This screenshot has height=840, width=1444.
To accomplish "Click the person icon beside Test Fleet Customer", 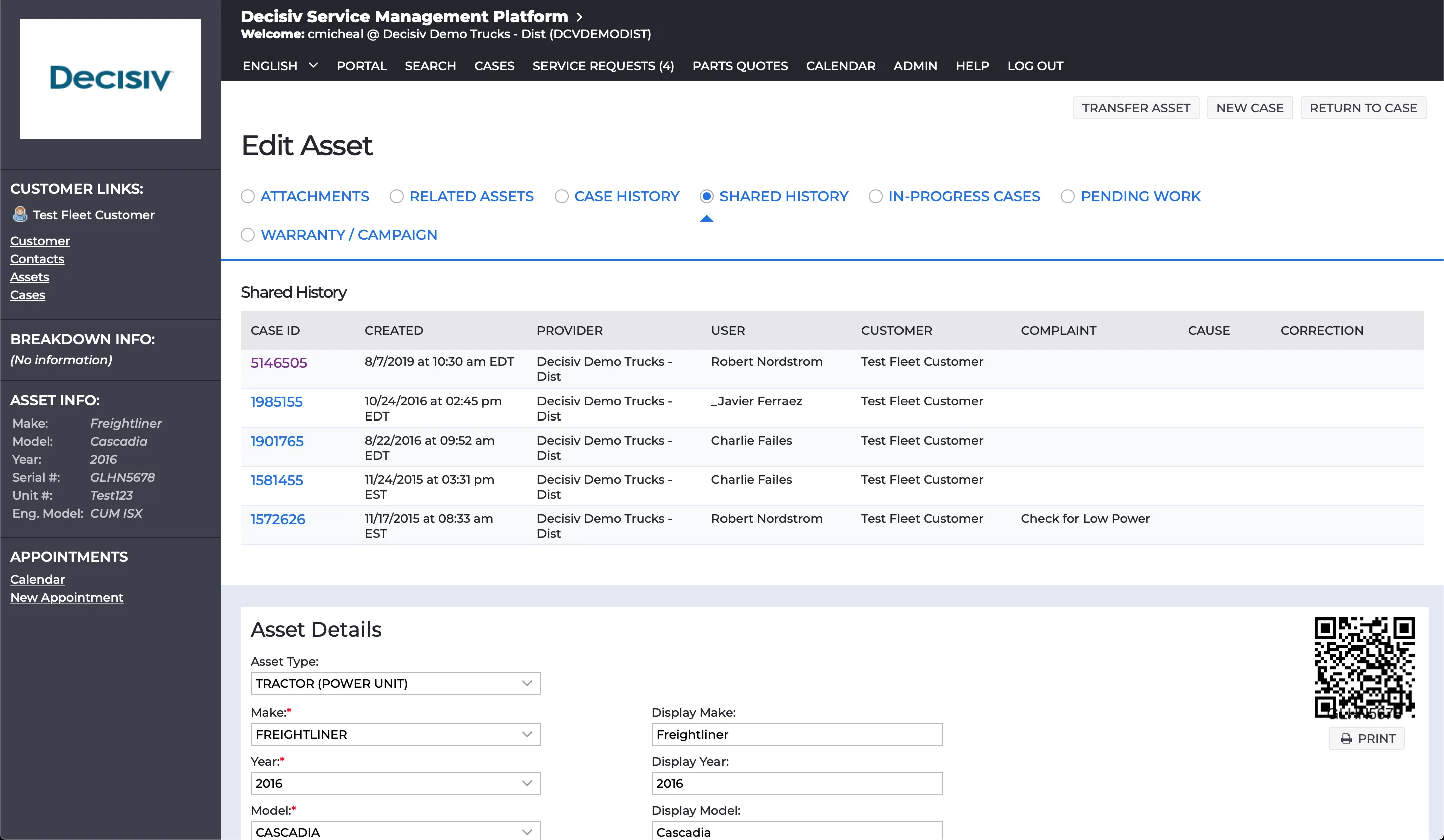I will 19,215.
